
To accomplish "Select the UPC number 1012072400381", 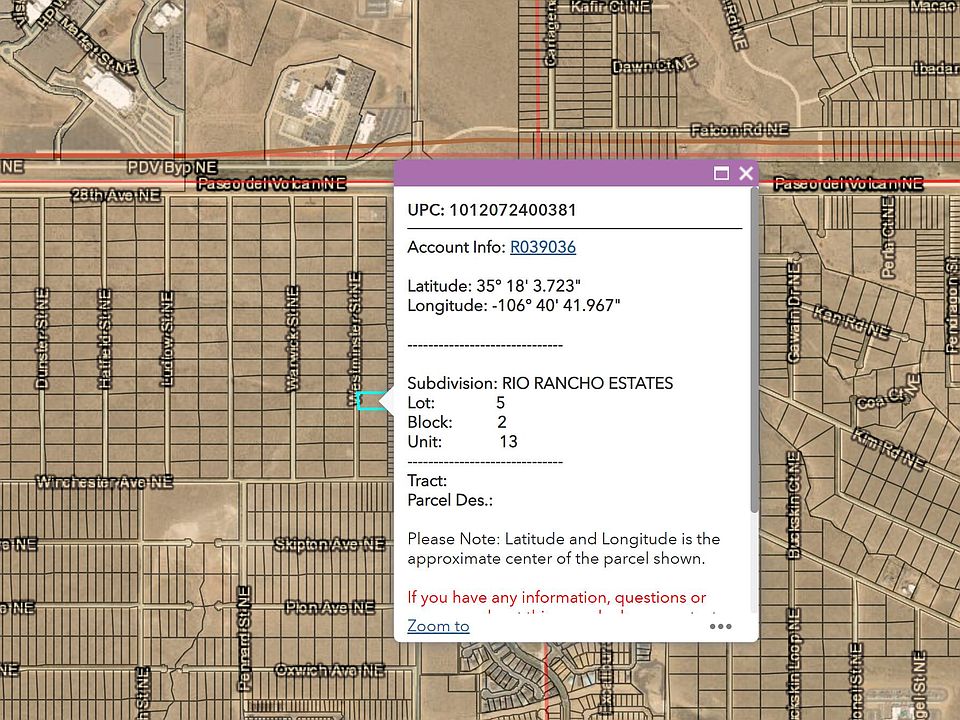I will tap(513, 210).
